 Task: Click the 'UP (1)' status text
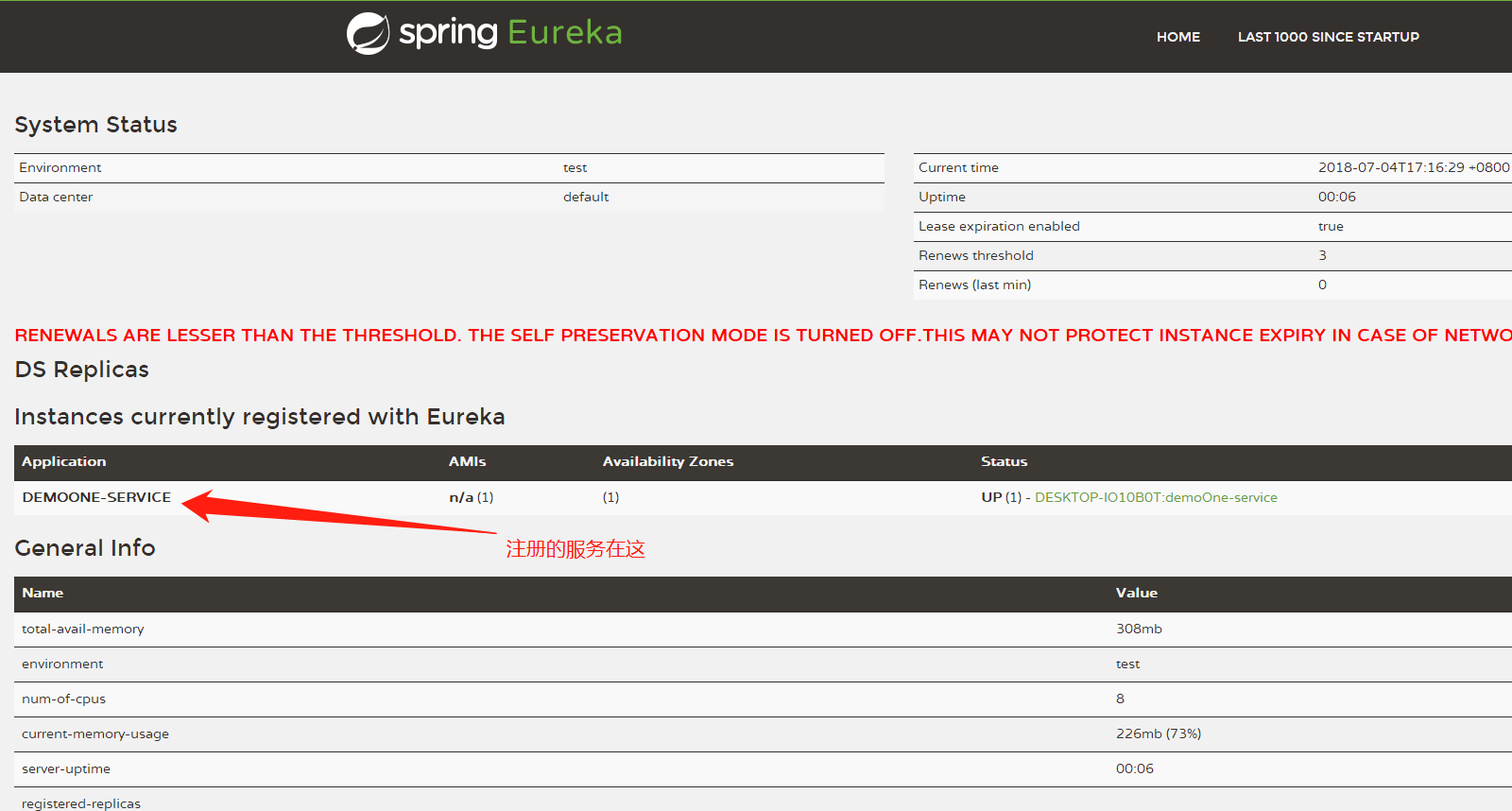1001,497
